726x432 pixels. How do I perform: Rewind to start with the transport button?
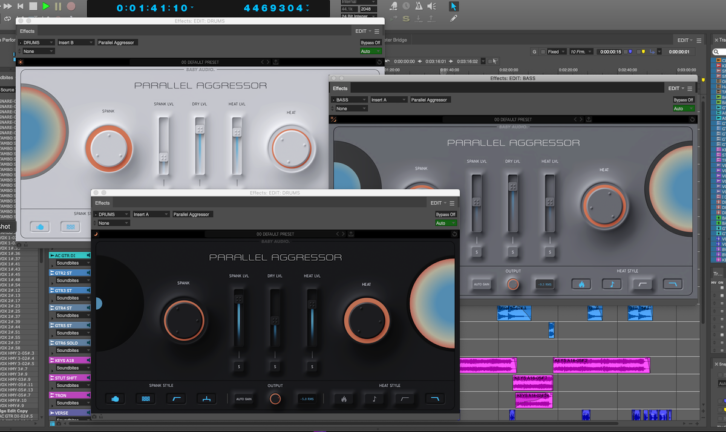(x=20, y=6)
